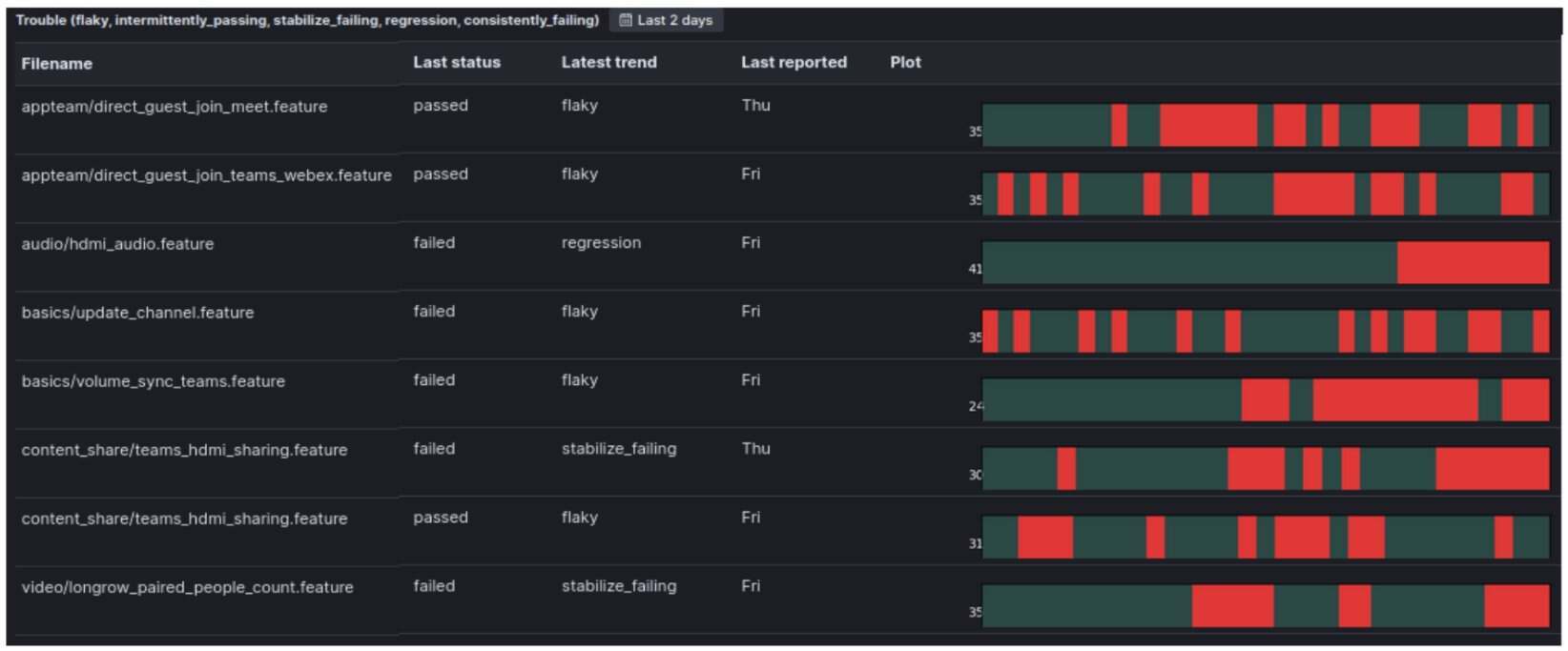Open basics/update_channel.feature row
The height and width of the screenshot is (651, 1568).
(137, 313)
